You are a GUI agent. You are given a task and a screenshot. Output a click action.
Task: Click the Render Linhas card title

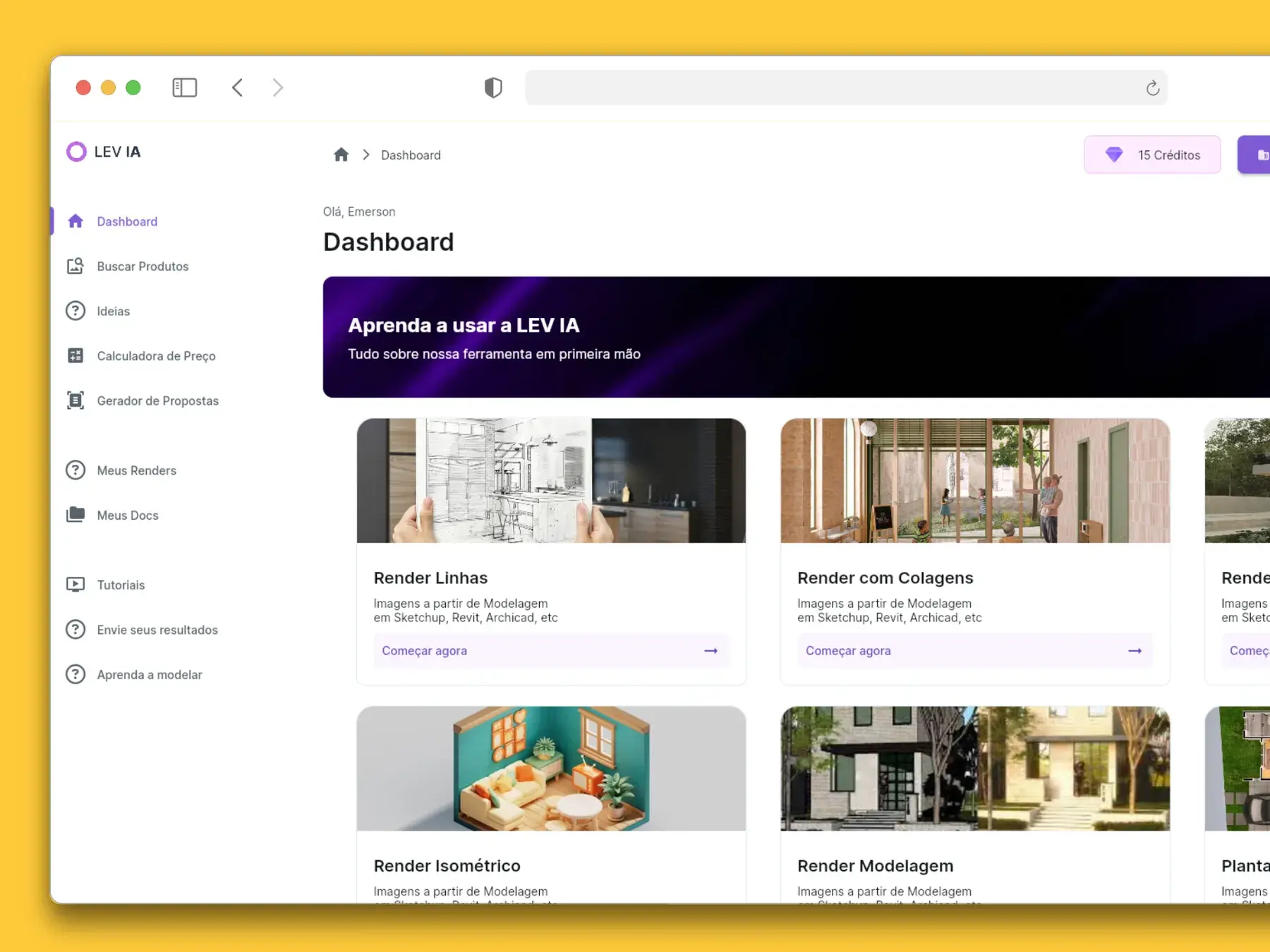pyautogui.click(x=430, y=578)
